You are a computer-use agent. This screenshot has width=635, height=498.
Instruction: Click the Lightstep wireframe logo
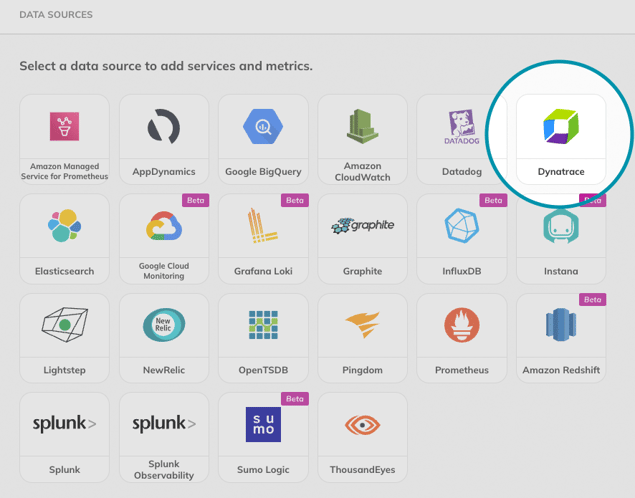tap(64, 325)
